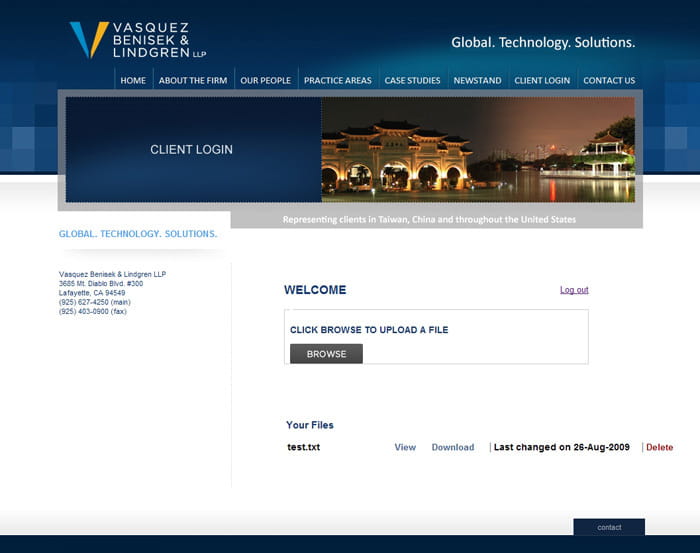Click the (925) 627-4250 main phone number
Screen dimensions: 700x553
[95, 302]
